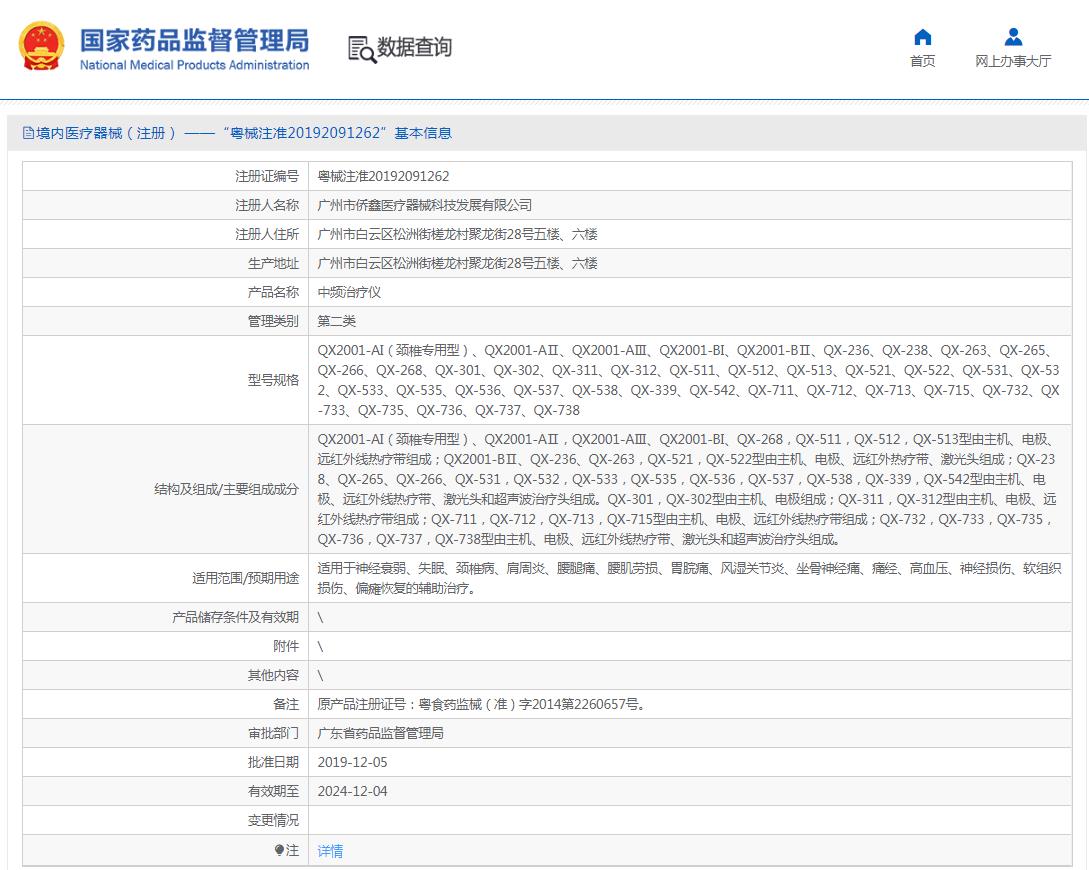Click the 注册人住所 address value

point(457,235)
